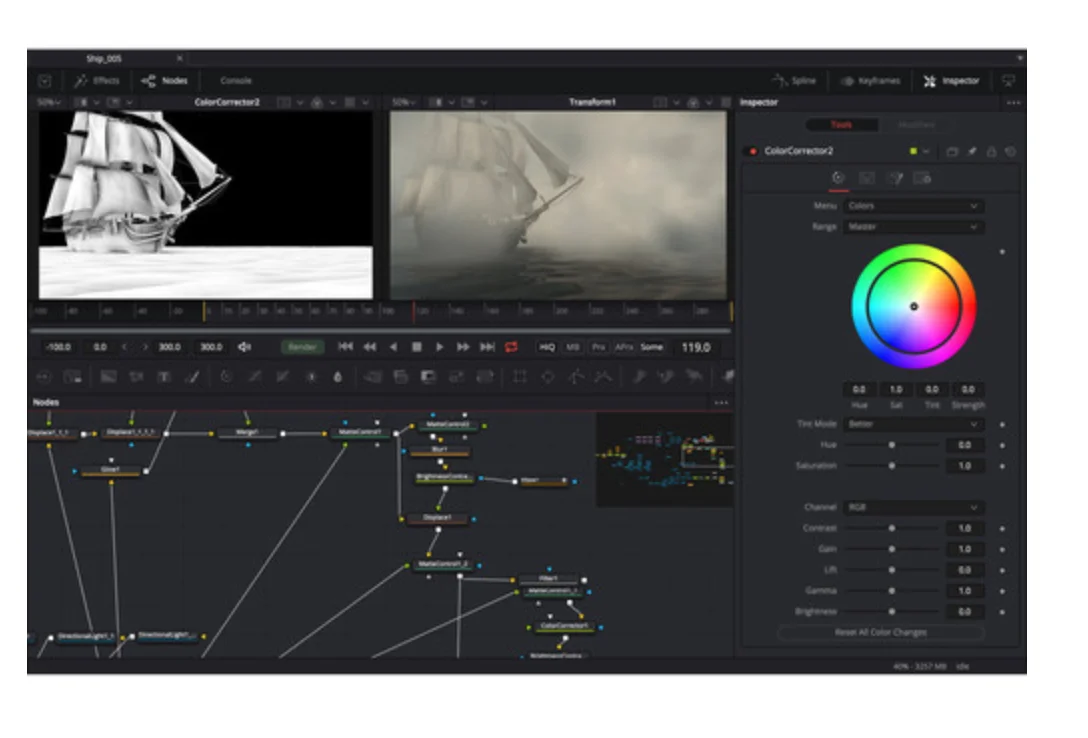Select the Paint brush tool in the toolbar

[192, 377]
